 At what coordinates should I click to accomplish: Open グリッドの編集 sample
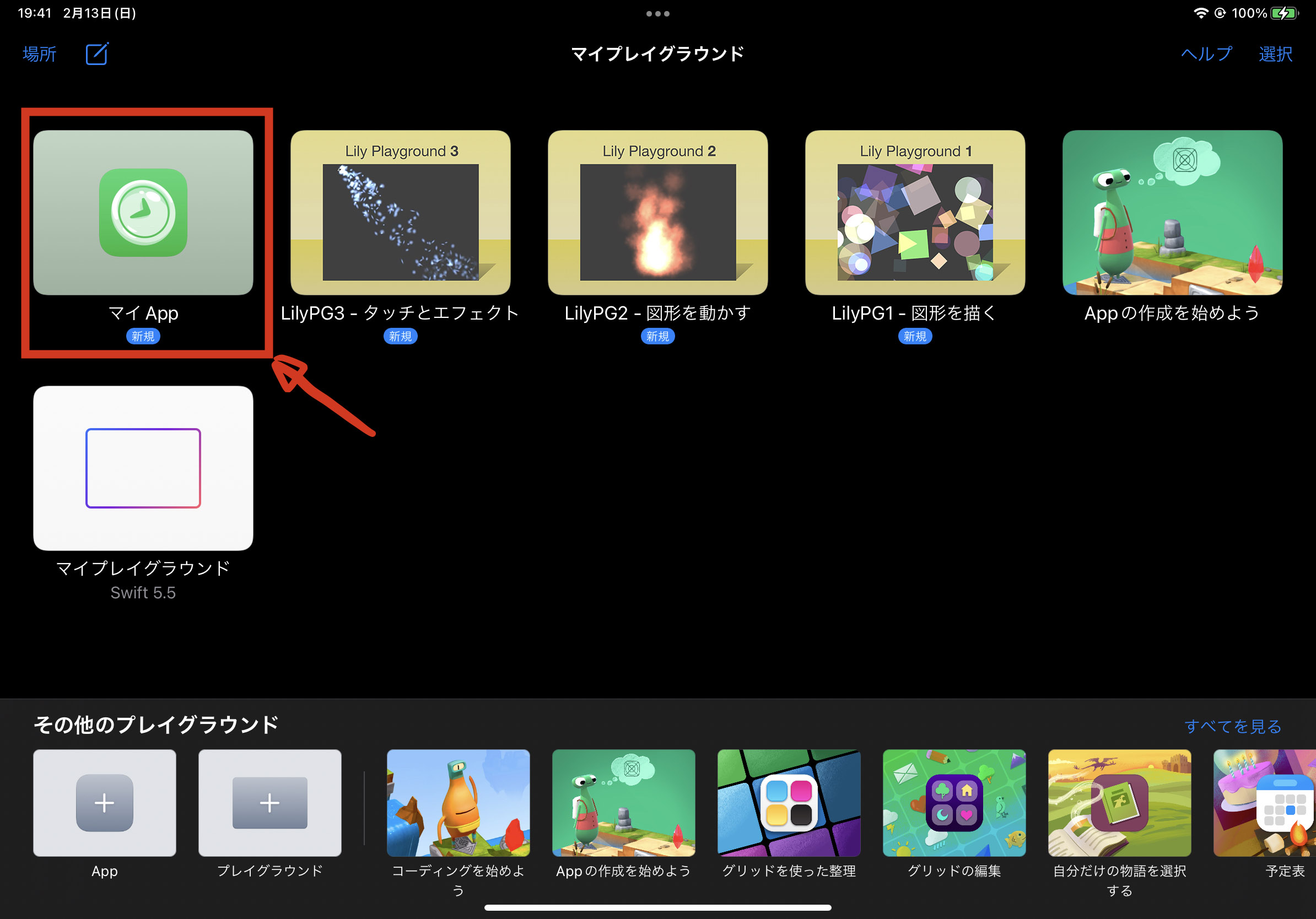click(x=954, y=803)
